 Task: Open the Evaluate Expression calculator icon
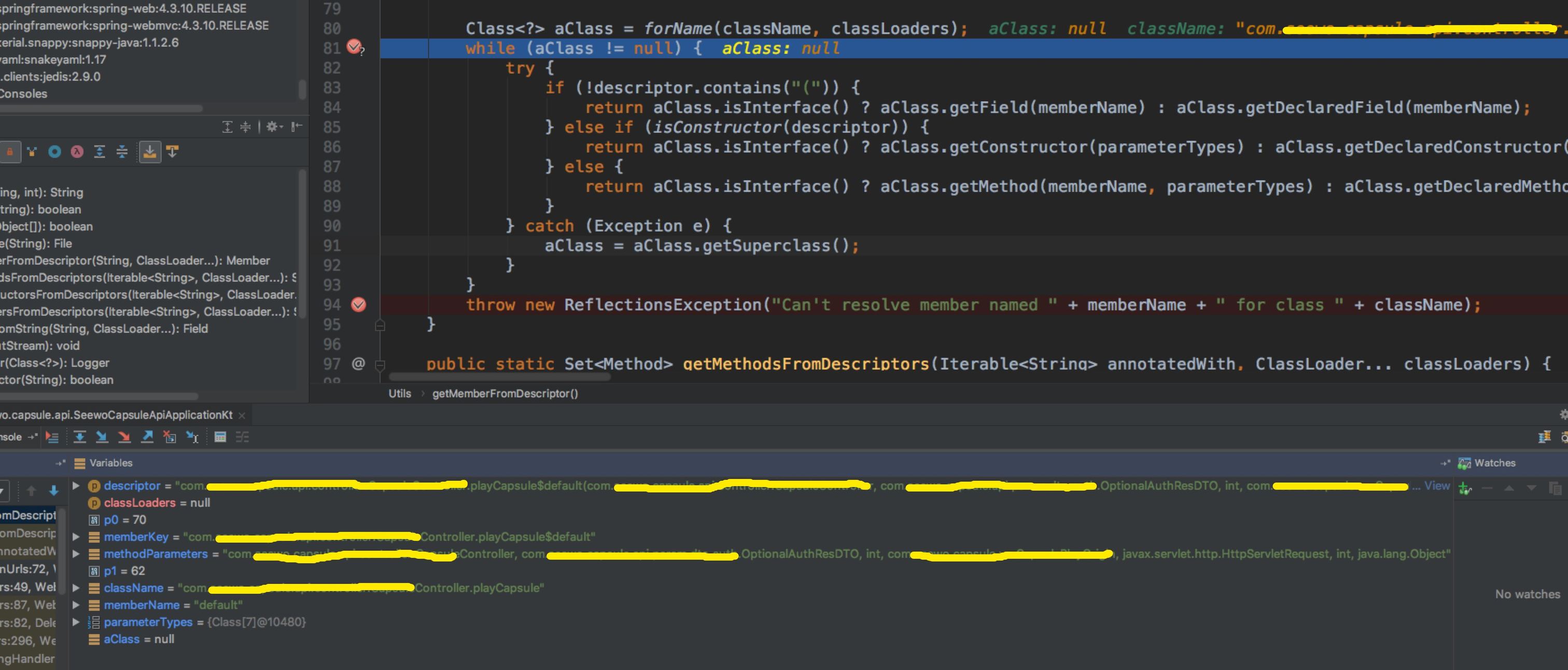click(x=220, y=437)
